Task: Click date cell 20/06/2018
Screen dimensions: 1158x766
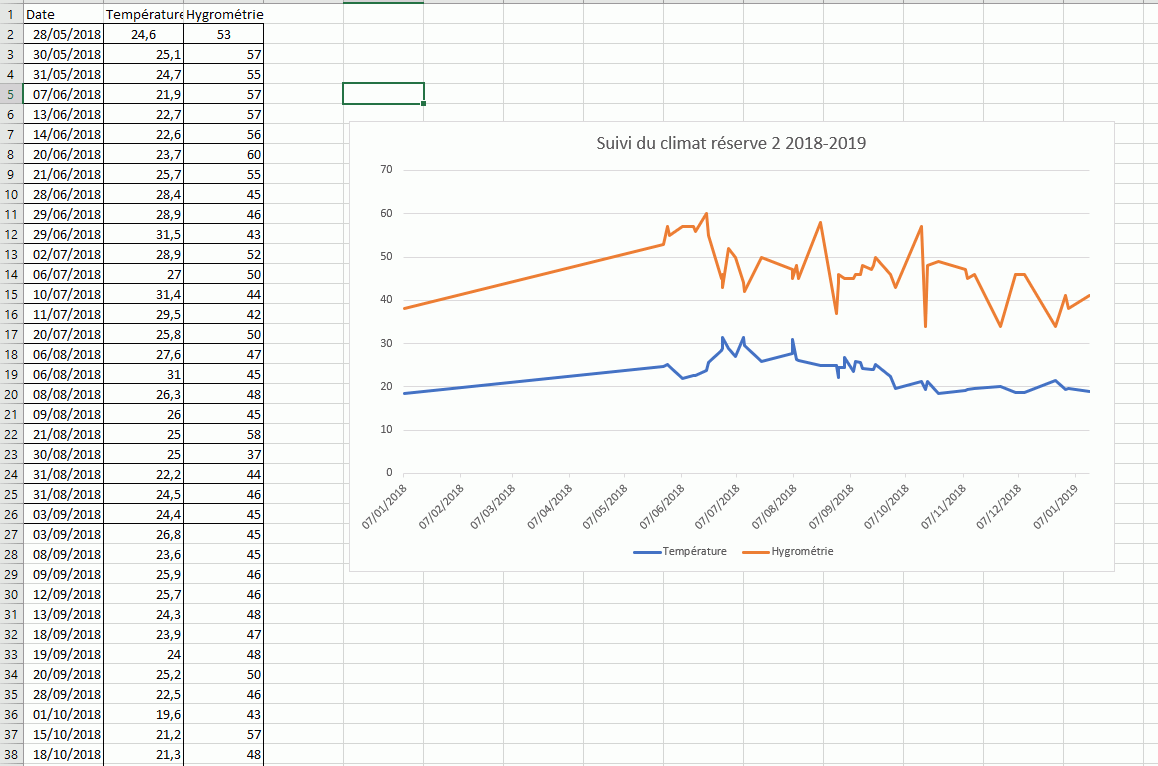Action: (64, 154)
